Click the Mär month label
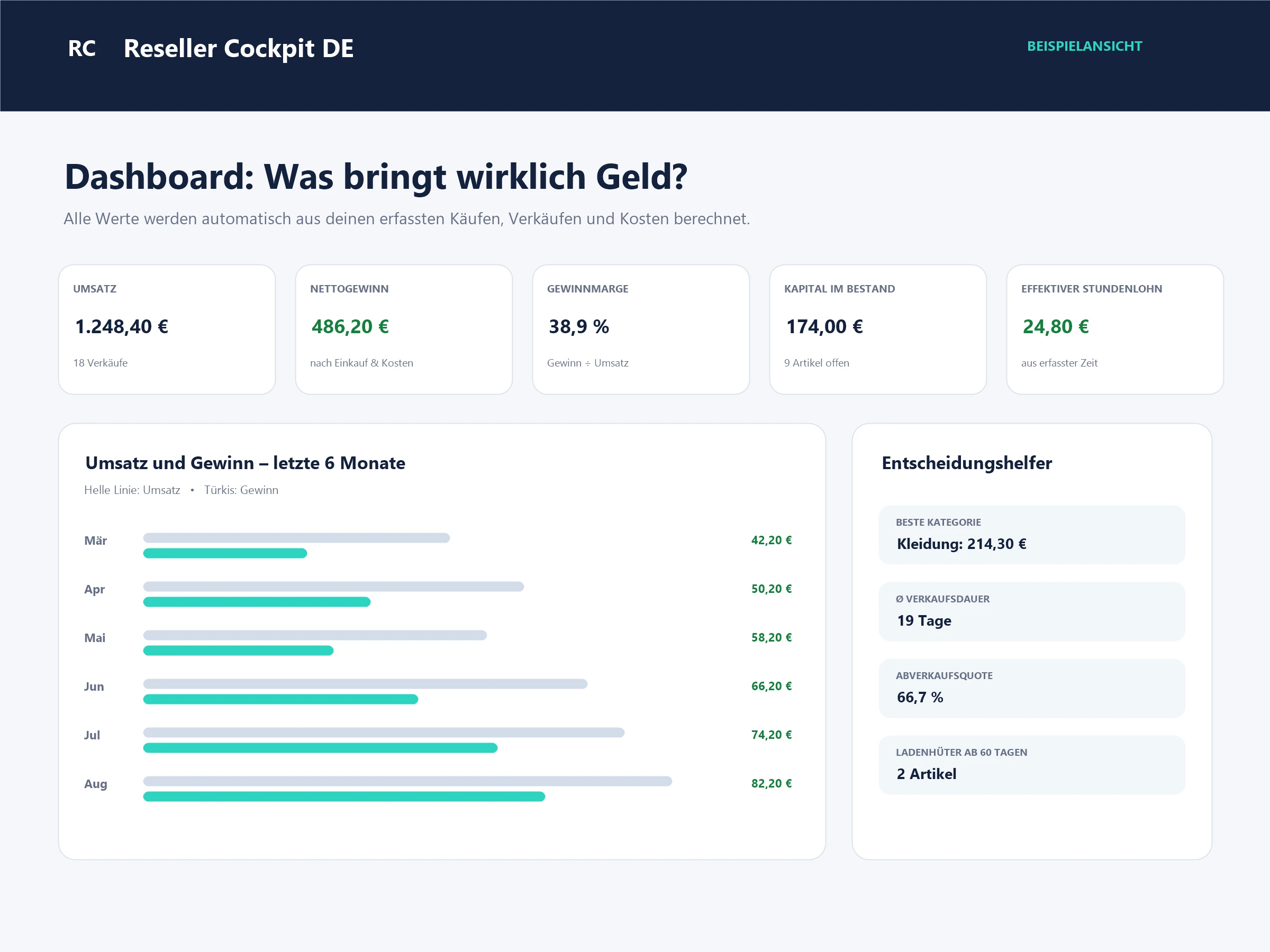Viewport: 1270px width, 952px height. pyautogui.click(x=95, y=541)
